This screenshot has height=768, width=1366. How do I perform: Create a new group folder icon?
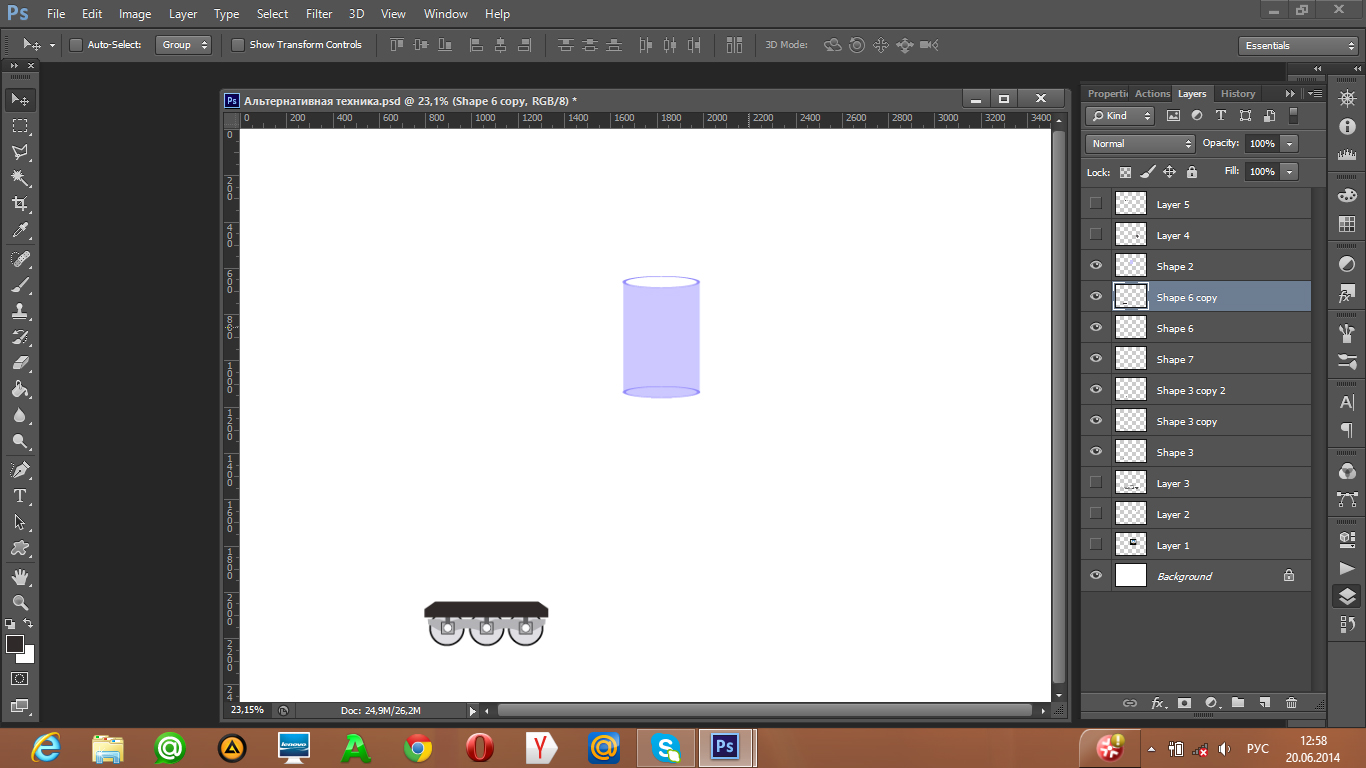(x=1237, y=703)
